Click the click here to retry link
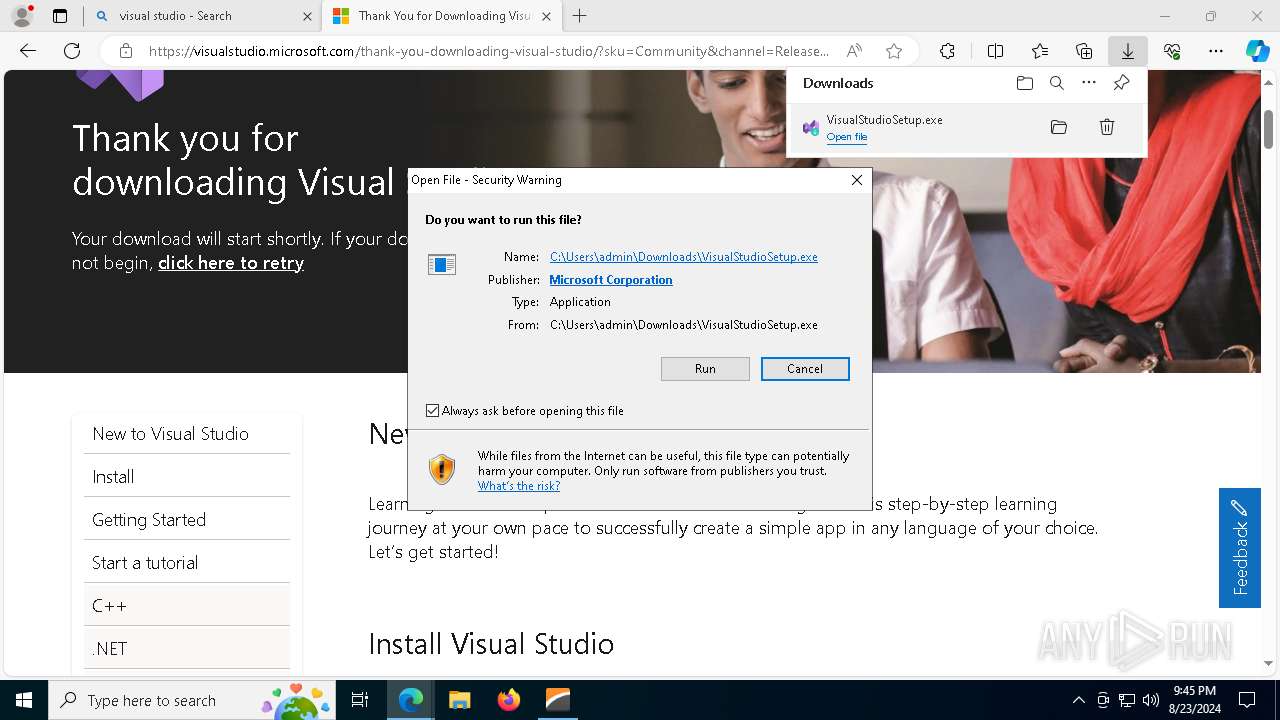 [x=231, y=263]
